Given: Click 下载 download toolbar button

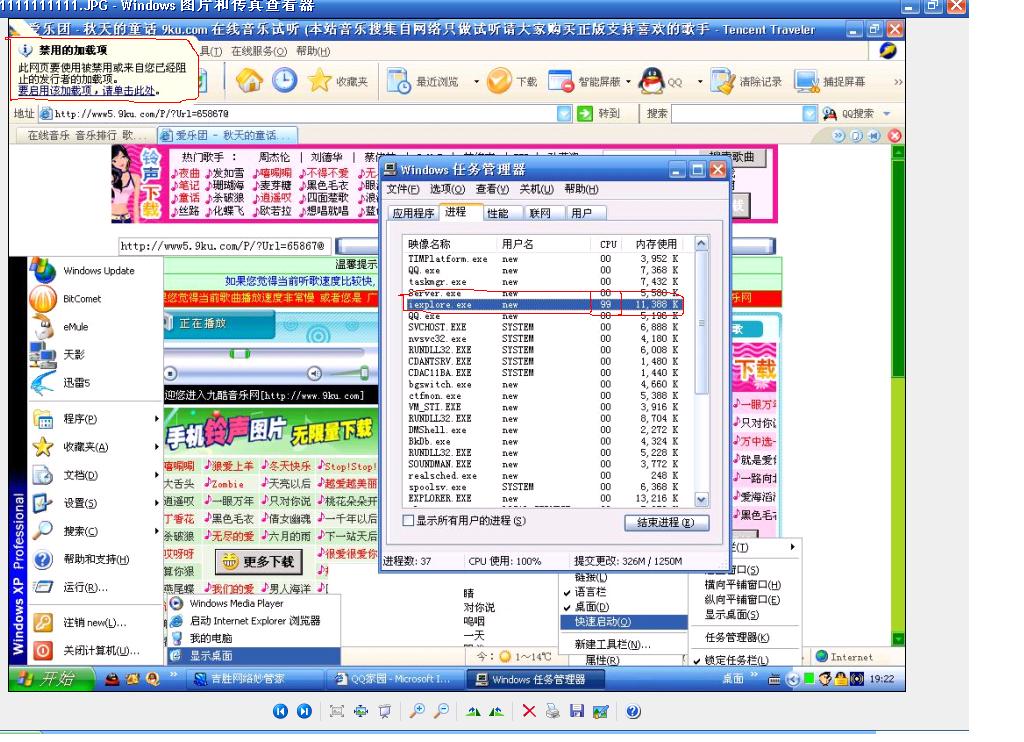Looking at the screenshot, I should (x=513, y=81).
